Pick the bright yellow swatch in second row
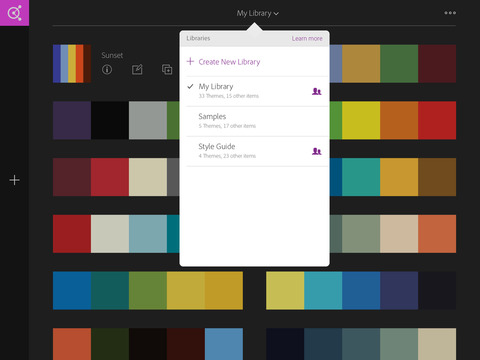Screen dimensions: 480x360 pyautogui.click(x=361, y=120)
